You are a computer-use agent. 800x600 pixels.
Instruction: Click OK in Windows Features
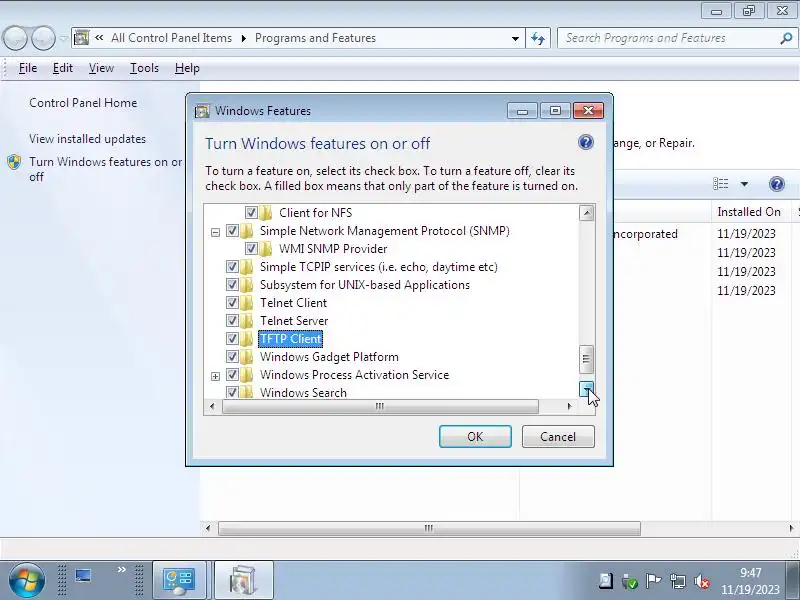click(475, 437)
